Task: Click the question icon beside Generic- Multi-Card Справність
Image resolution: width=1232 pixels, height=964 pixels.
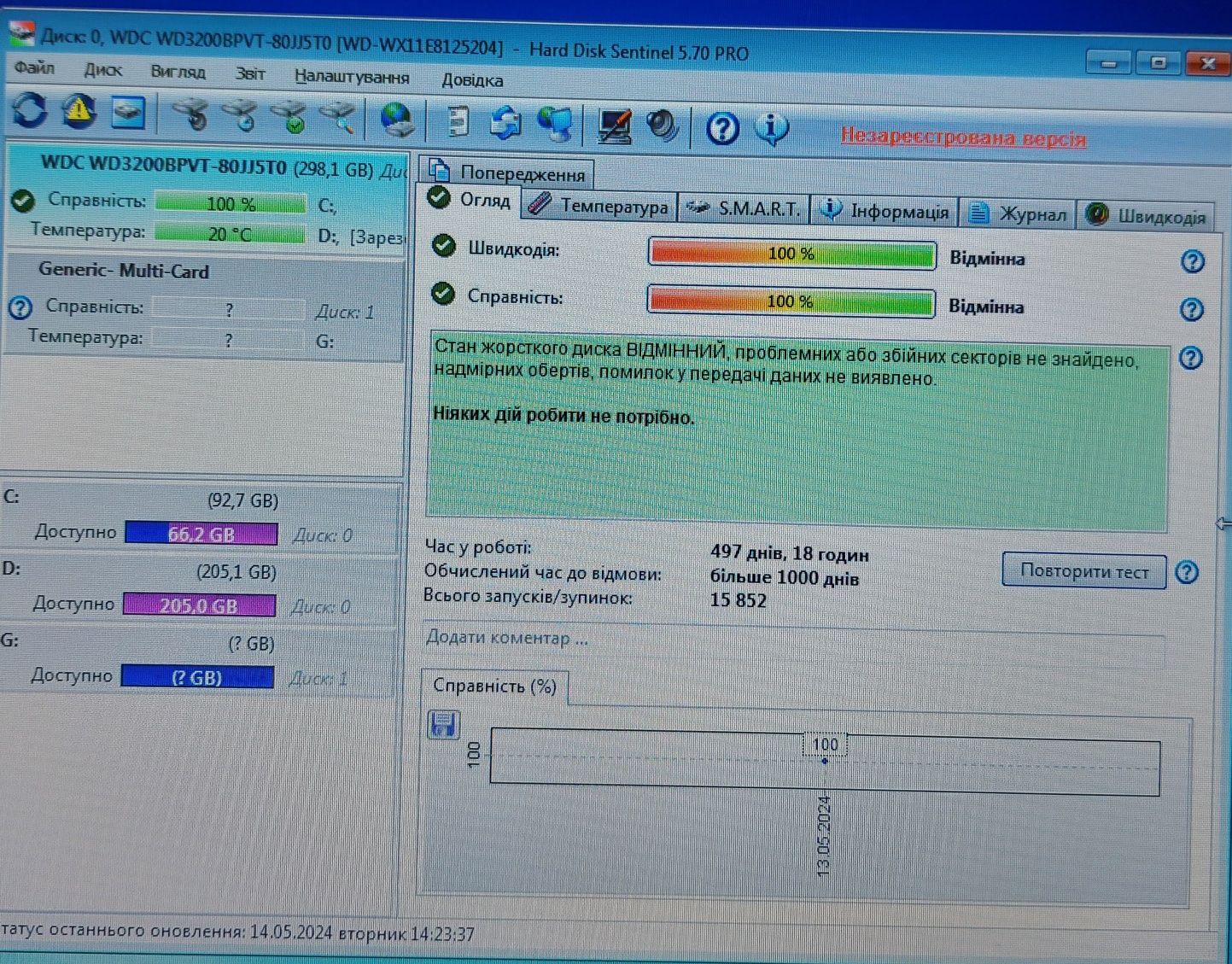Action: point(20,307)
